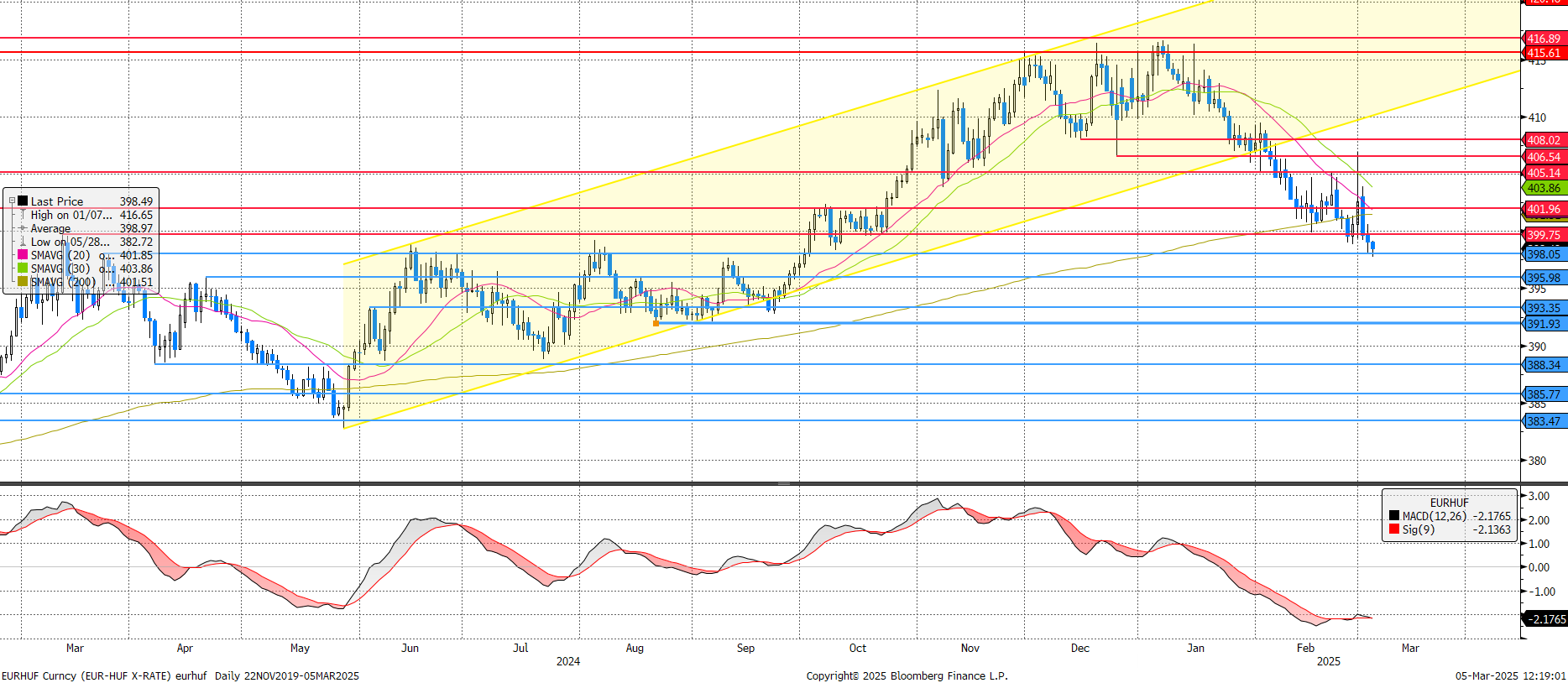Image resolution: width=1568 pixels, height=683 pixels.
Task: Select the 415.61 red resistance level tag
Action: 1544,53
